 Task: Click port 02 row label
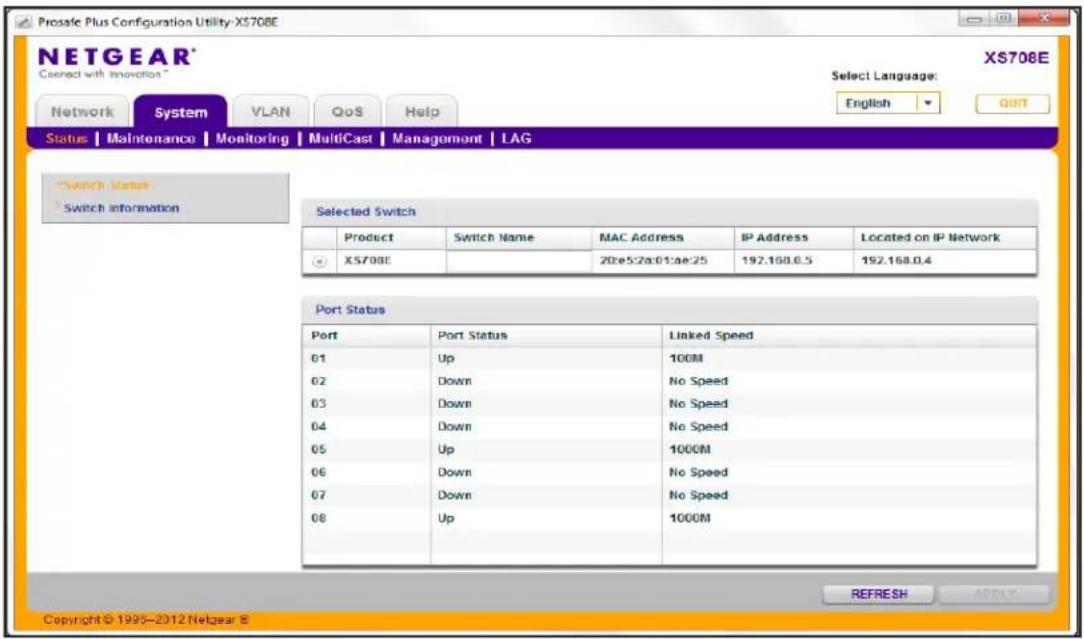pos(318,381)
